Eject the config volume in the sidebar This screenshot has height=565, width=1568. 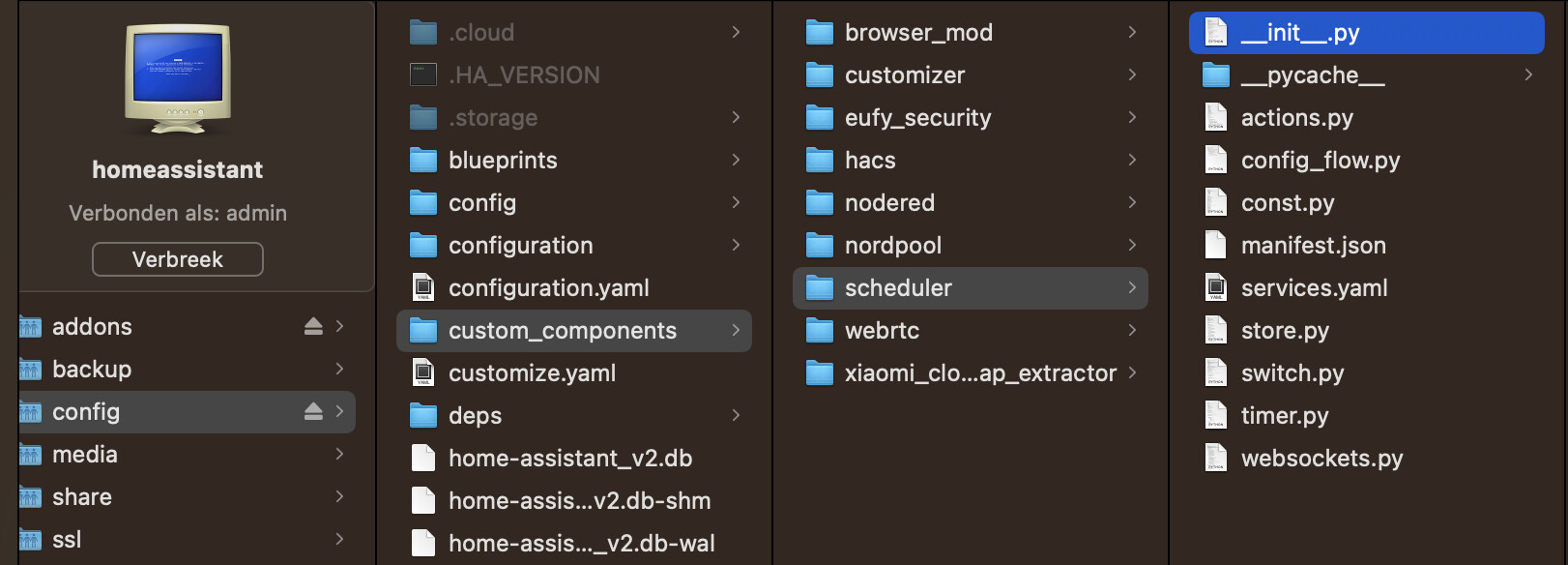click(312, 411)
